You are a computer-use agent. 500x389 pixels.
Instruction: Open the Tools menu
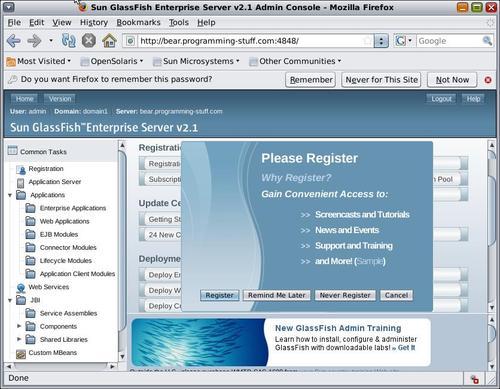179,23
